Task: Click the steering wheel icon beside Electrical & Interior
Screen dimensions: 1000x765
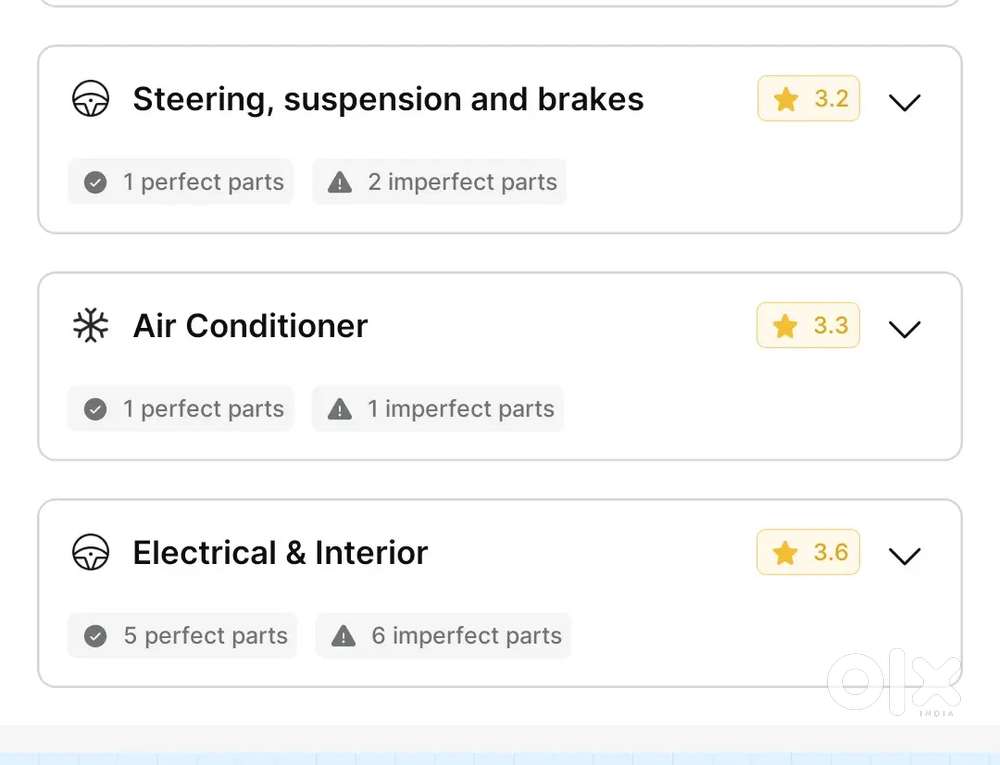Action: (91, 553)
